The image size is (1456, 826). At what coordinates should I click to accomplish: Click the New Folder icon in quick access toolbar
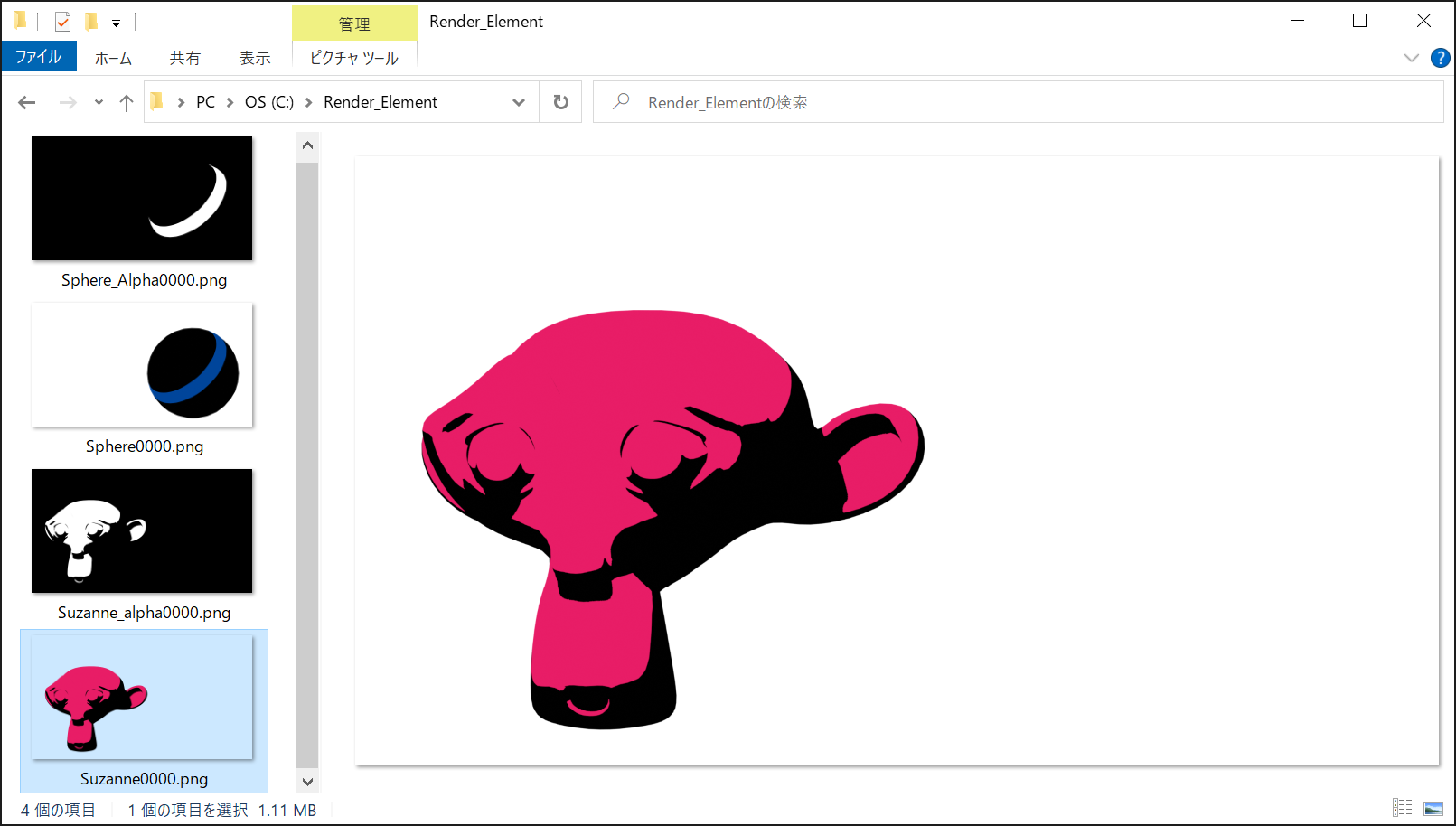(x=91, y=22)
